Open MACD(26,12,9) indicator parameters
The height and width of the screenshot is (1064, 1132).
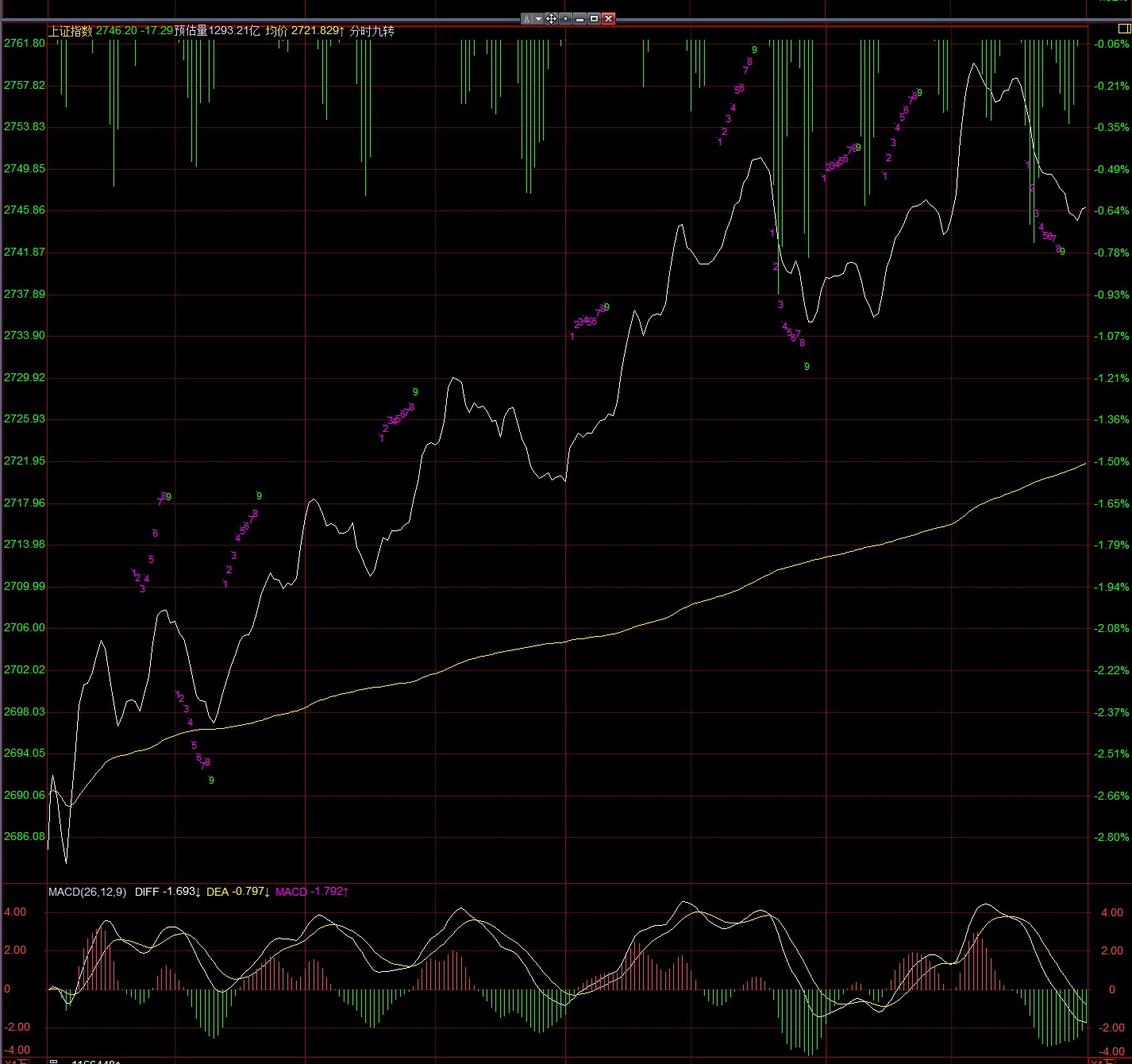(87, 892)
